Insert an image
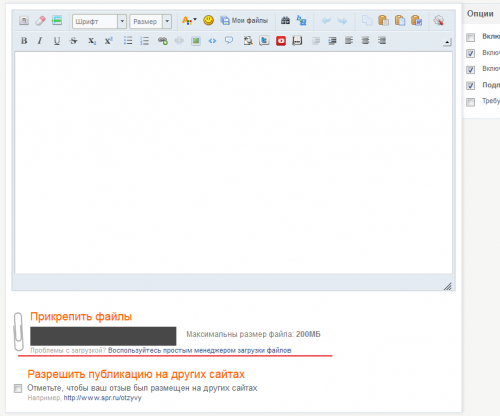The width and height of the screenshot is (500, 416). tap(196, 41)
